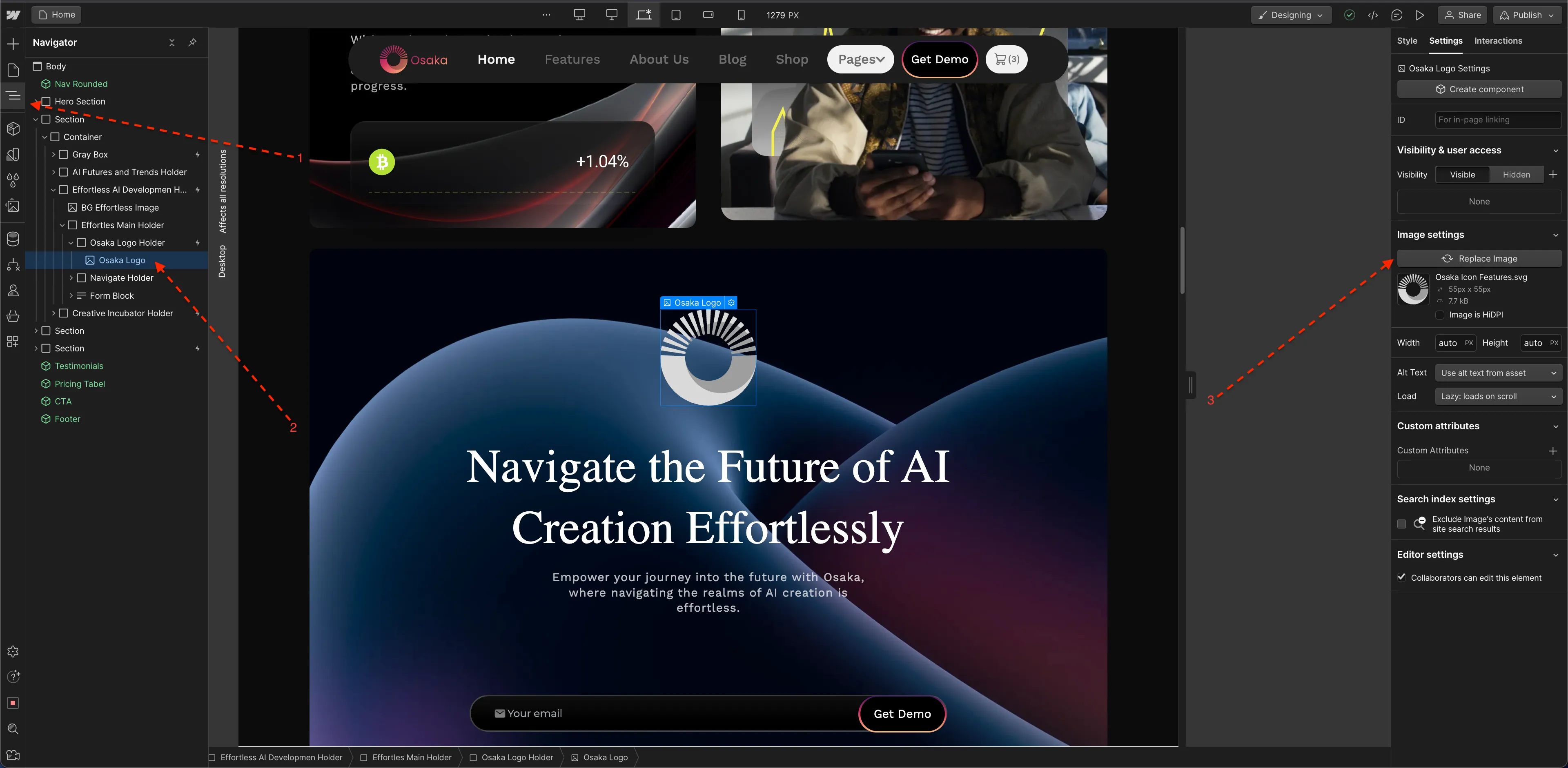Open the Pages panel icon

(13, 70)
